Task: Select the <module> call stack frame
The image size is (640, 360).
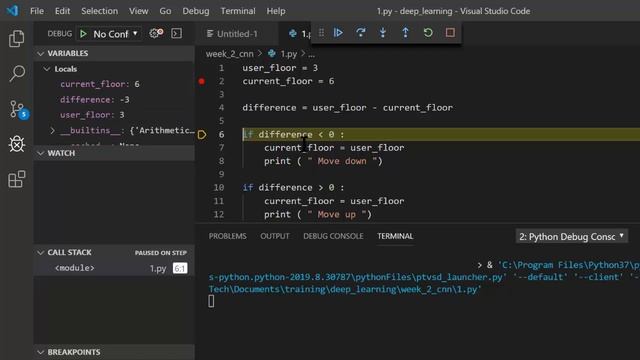Action: 114,268
